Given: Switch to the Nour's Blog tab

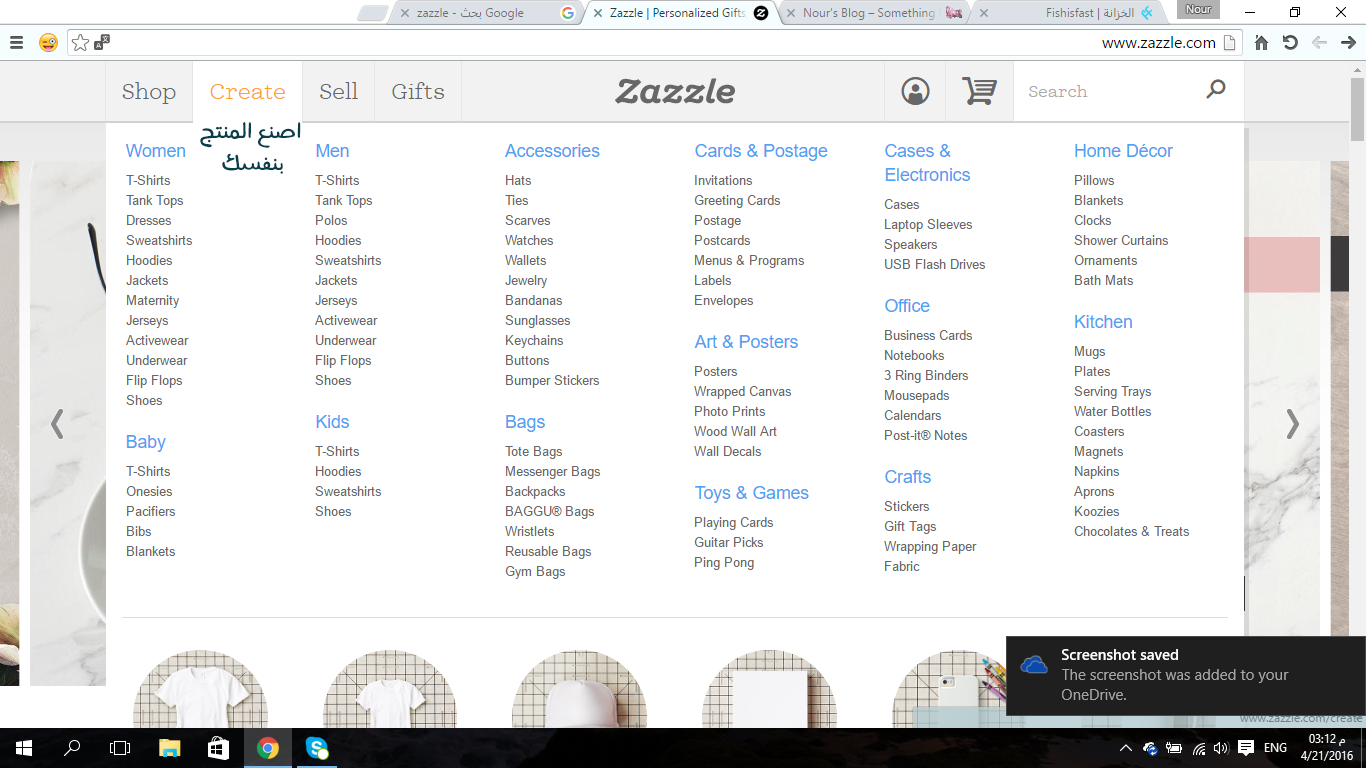Looking at the screenshot, I should pos(868,13).
